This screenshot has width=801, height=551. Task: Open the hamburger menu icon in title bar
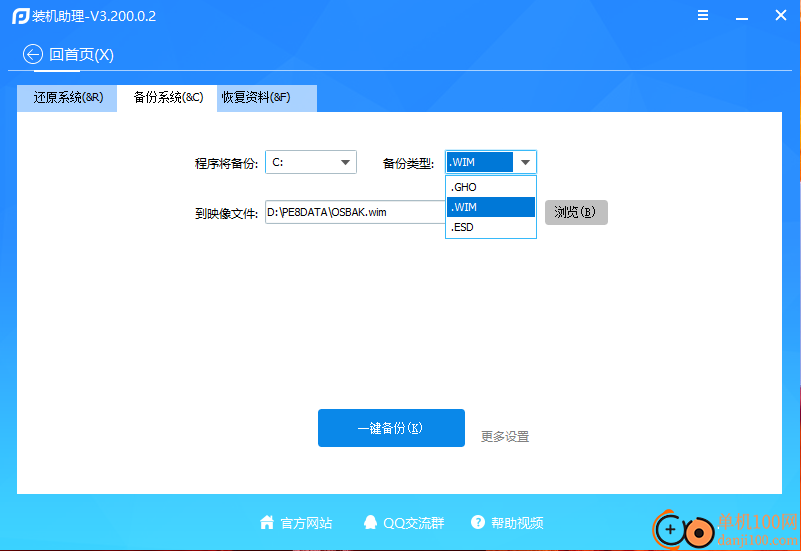point(703,15)
